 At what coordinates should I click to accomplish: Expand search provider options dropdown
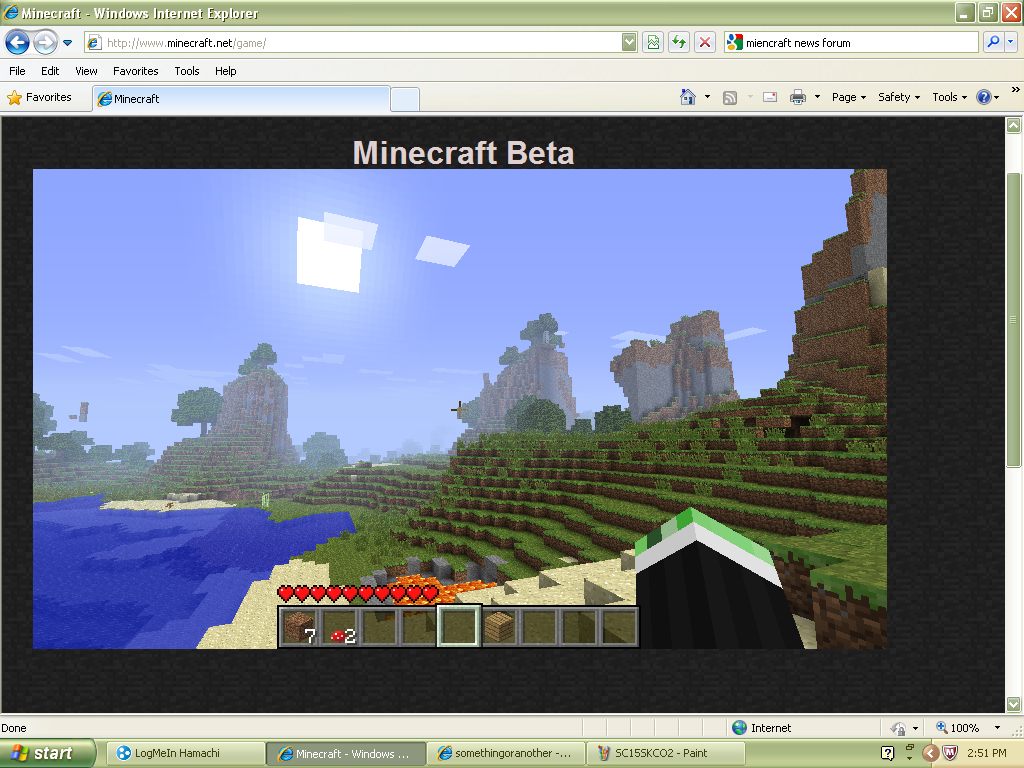pos(1010,43)
